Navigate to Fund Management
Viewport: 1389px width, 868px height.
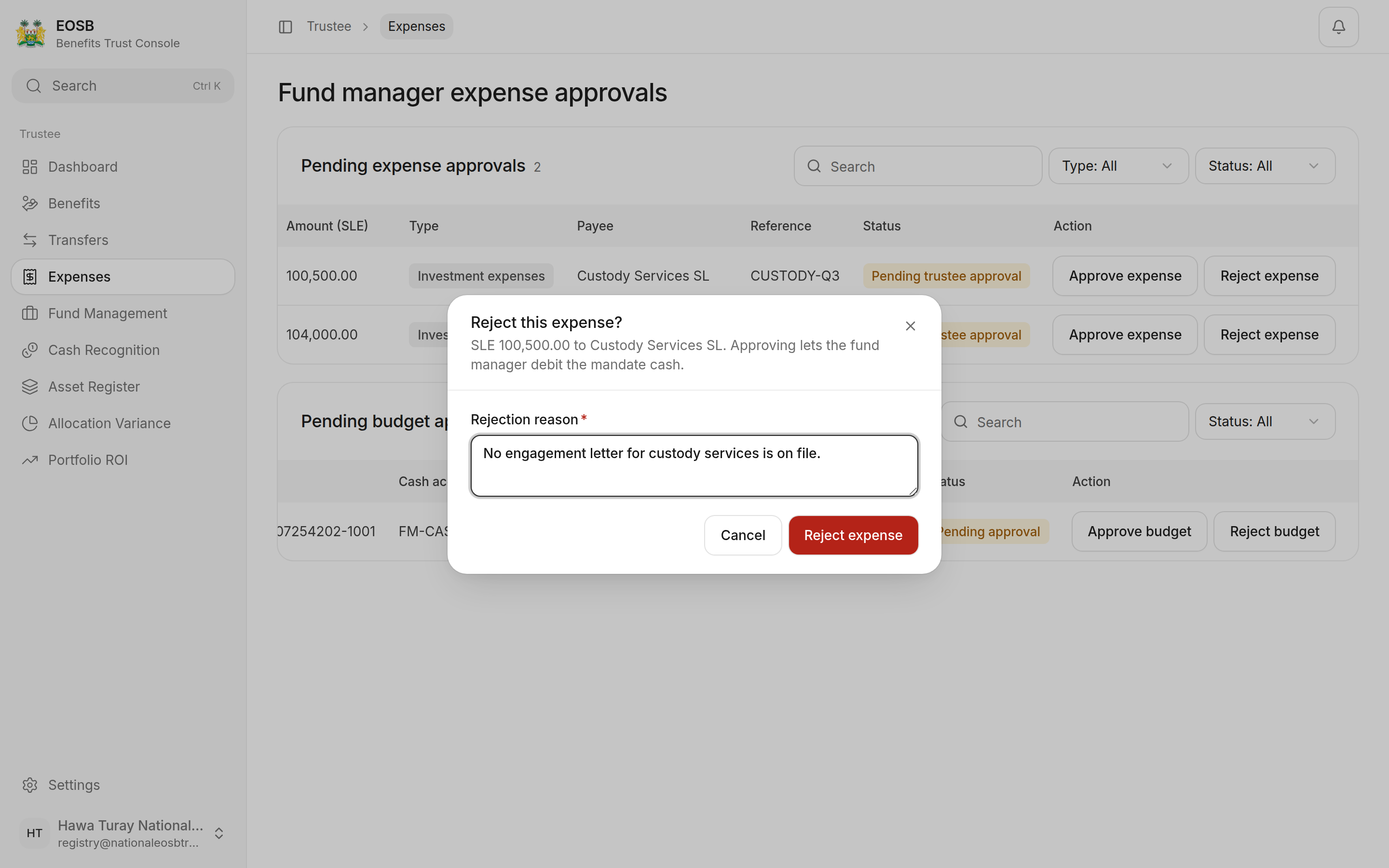coord(123,313)
